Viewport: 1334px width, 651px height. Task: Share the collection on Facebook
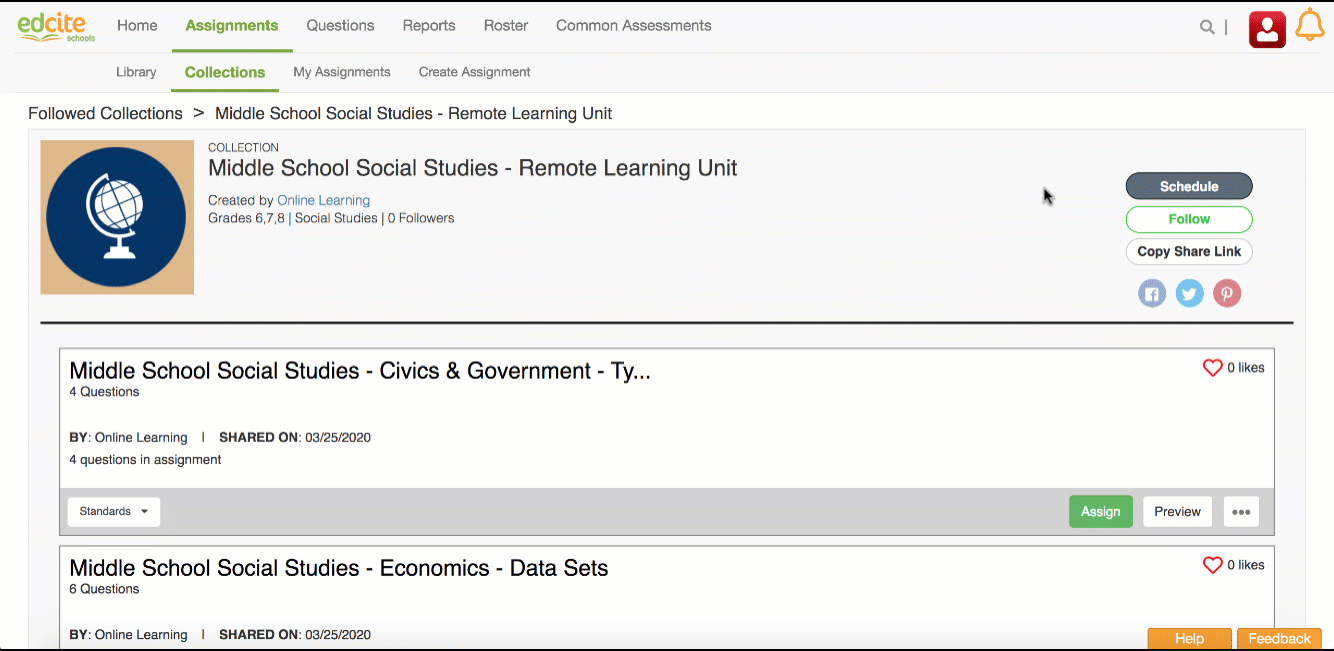point(1151,293)
